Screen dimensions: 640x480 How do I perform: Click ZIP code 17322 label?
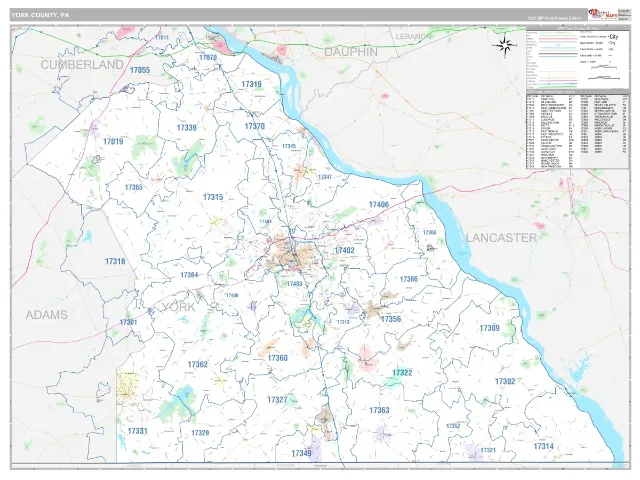(402, 373)
